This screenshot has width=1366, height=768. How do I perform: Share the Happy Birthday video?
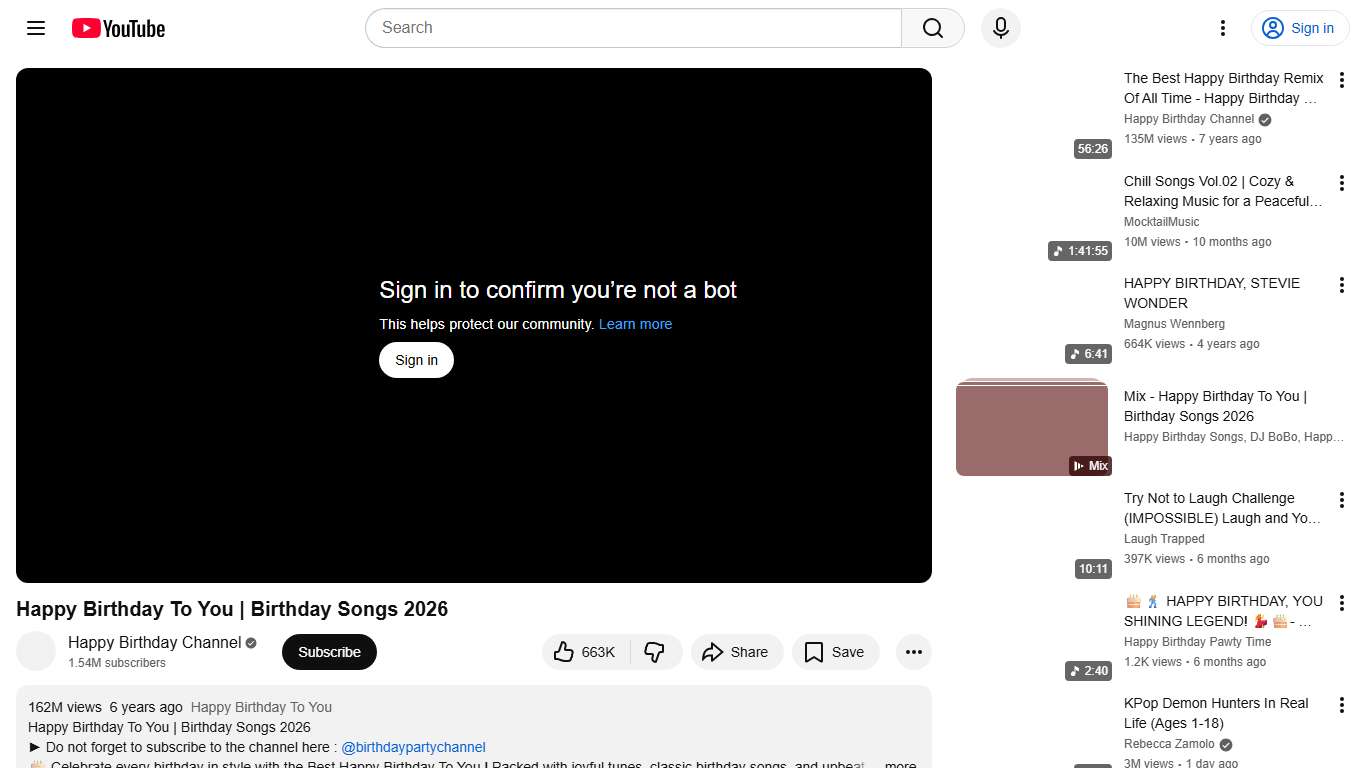tap(735, 652)
